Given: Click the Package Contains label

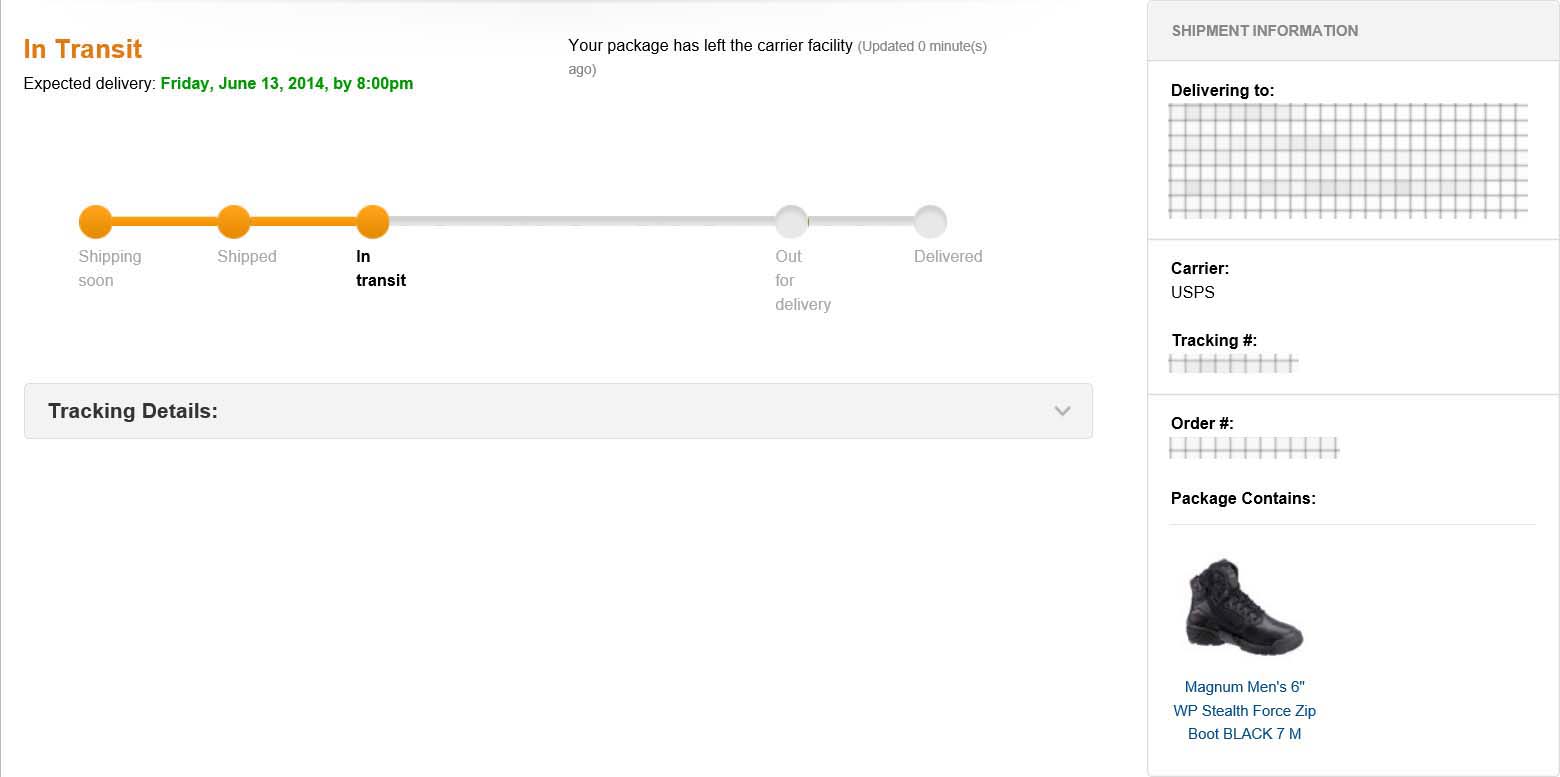Looking at the screenshot, I should (1243, 498).
